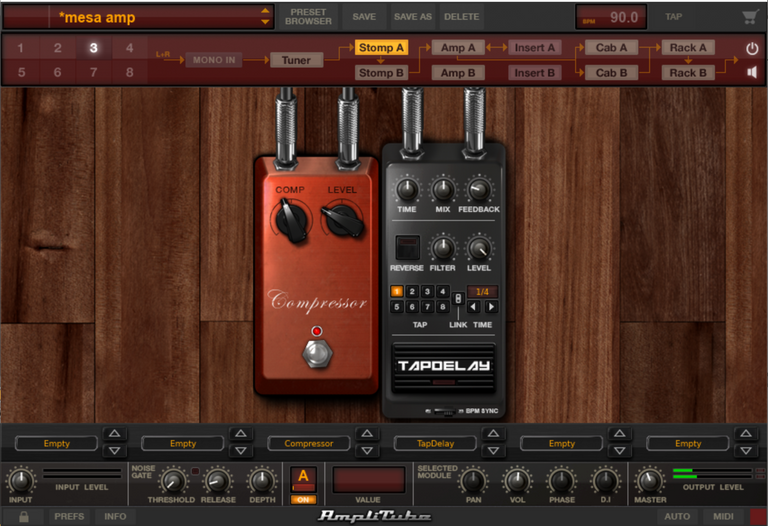Select TapDelay tap pattern 4
This screenshot has height=526, width=768.
pos(442,291)
